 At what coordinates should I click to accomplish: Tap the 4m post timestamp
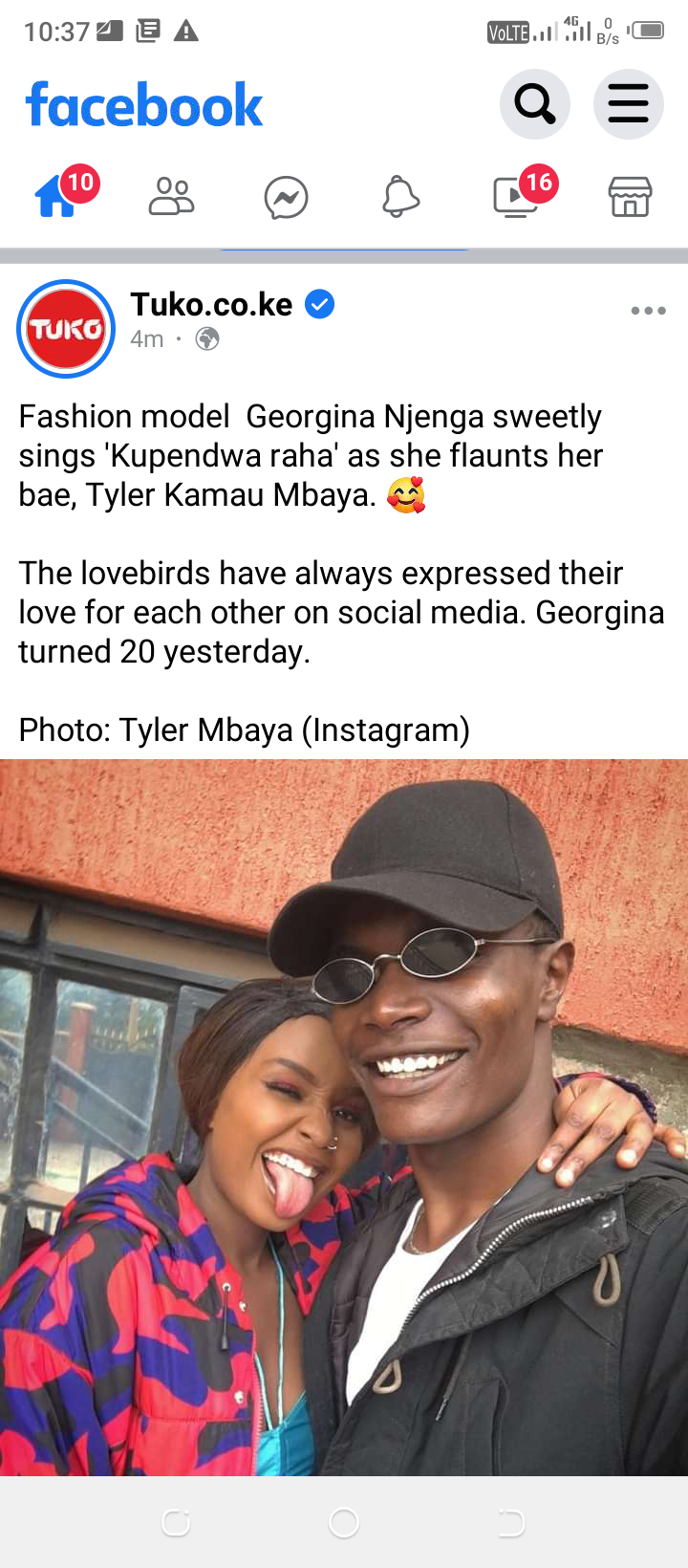click(x=147, y=338)
